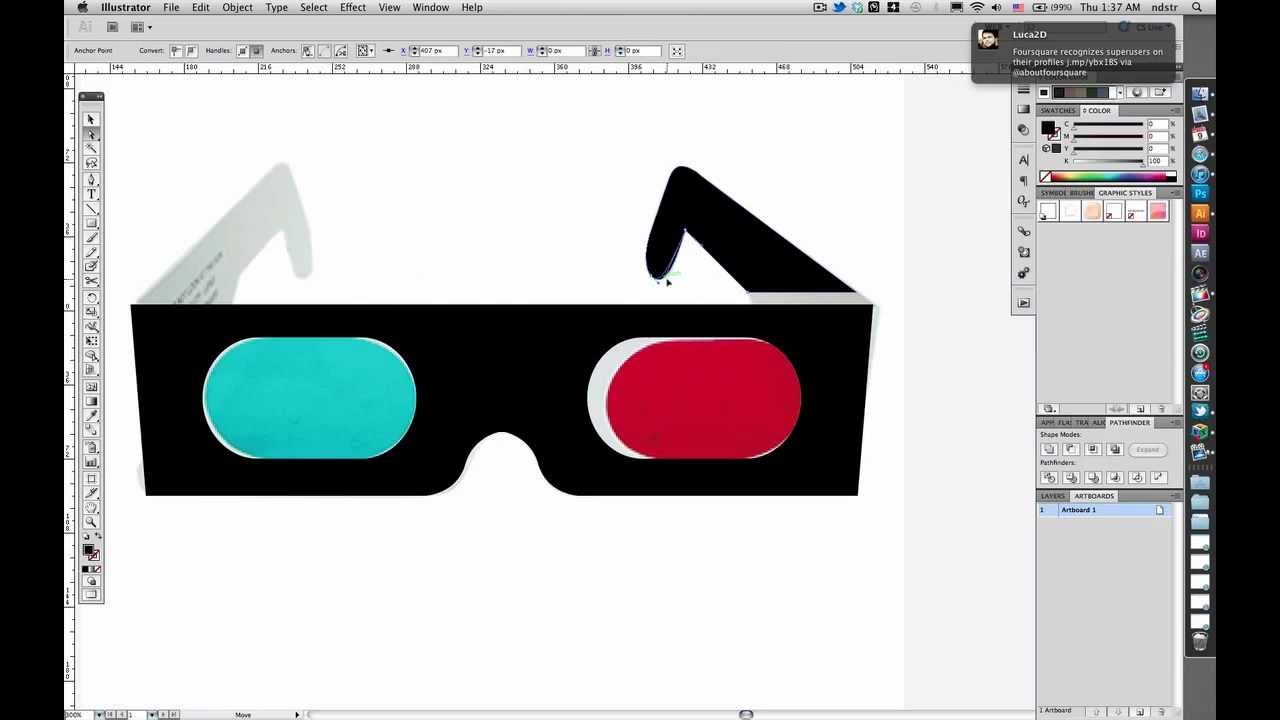Convert anchor point to smooth
Screen dimensions: 1280x720
(x=190, y=51)
